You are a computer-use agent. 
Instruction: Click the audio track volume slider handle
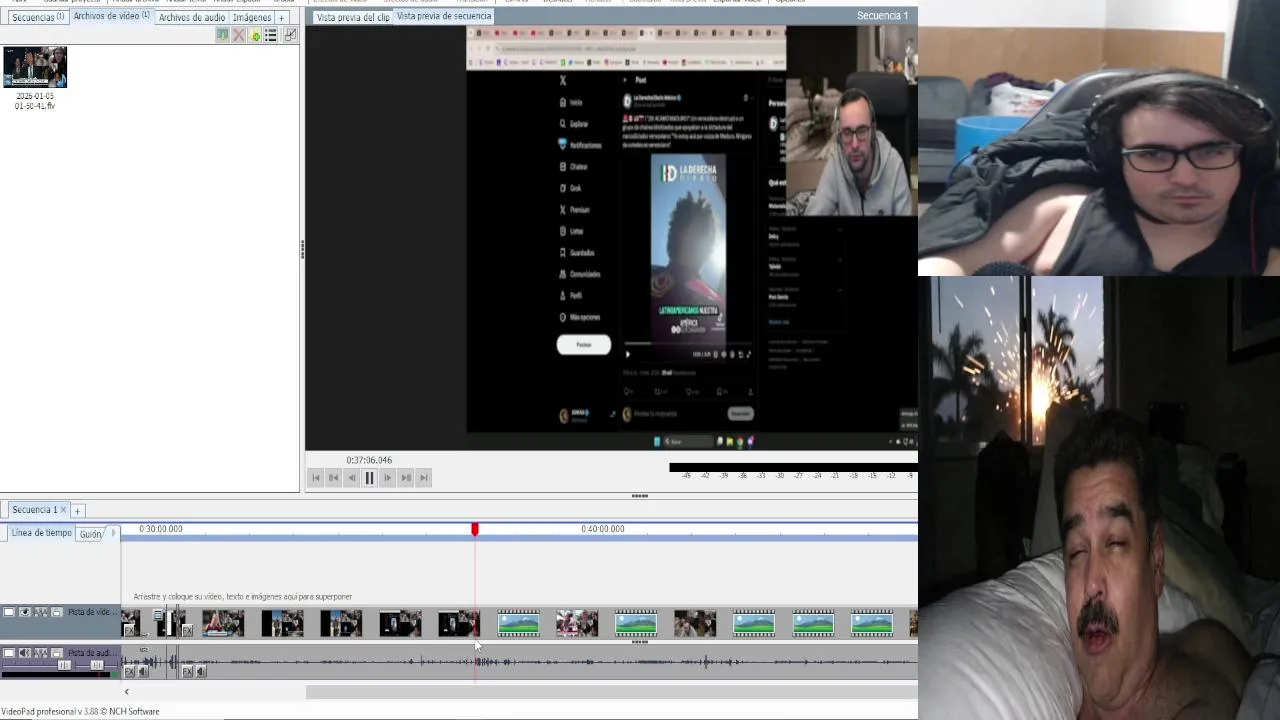tap(64, 665)
